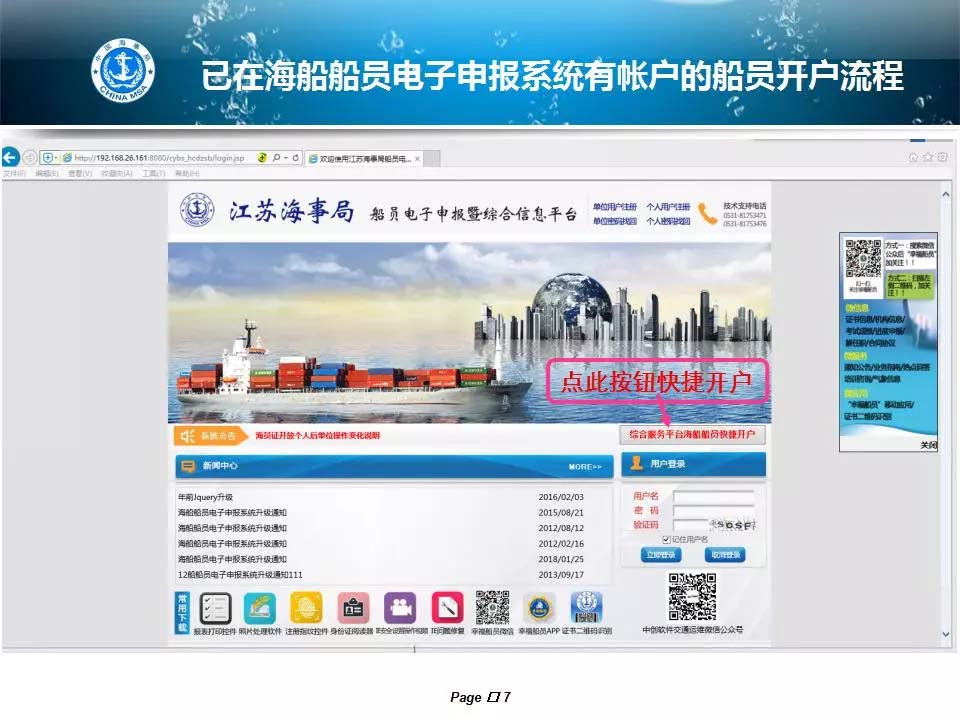960x720 pixels.
Task: Open the 幸福船员APP icon
Action: coord(539,608)
